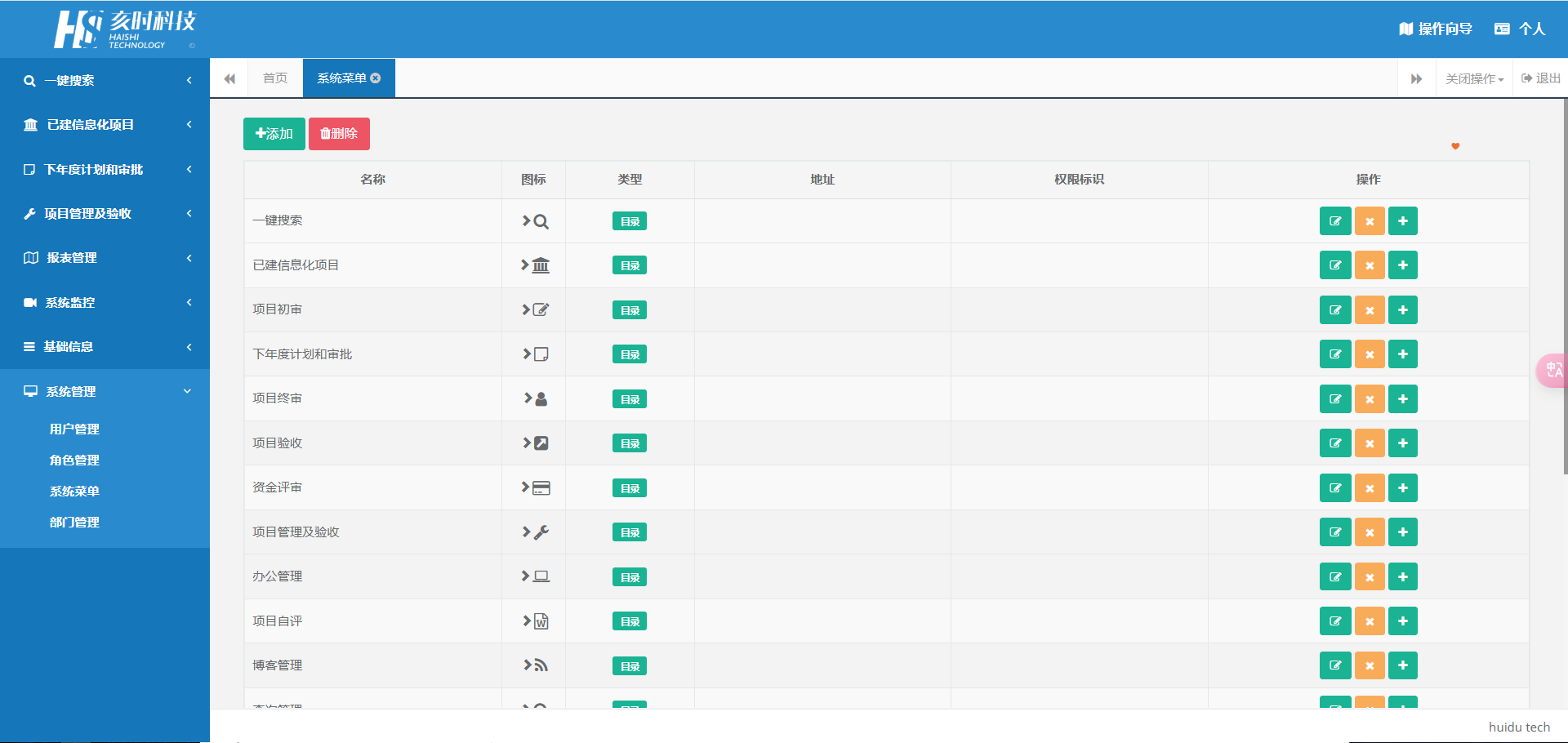Edit the 项目终审 row

(x=1335, y=399)
